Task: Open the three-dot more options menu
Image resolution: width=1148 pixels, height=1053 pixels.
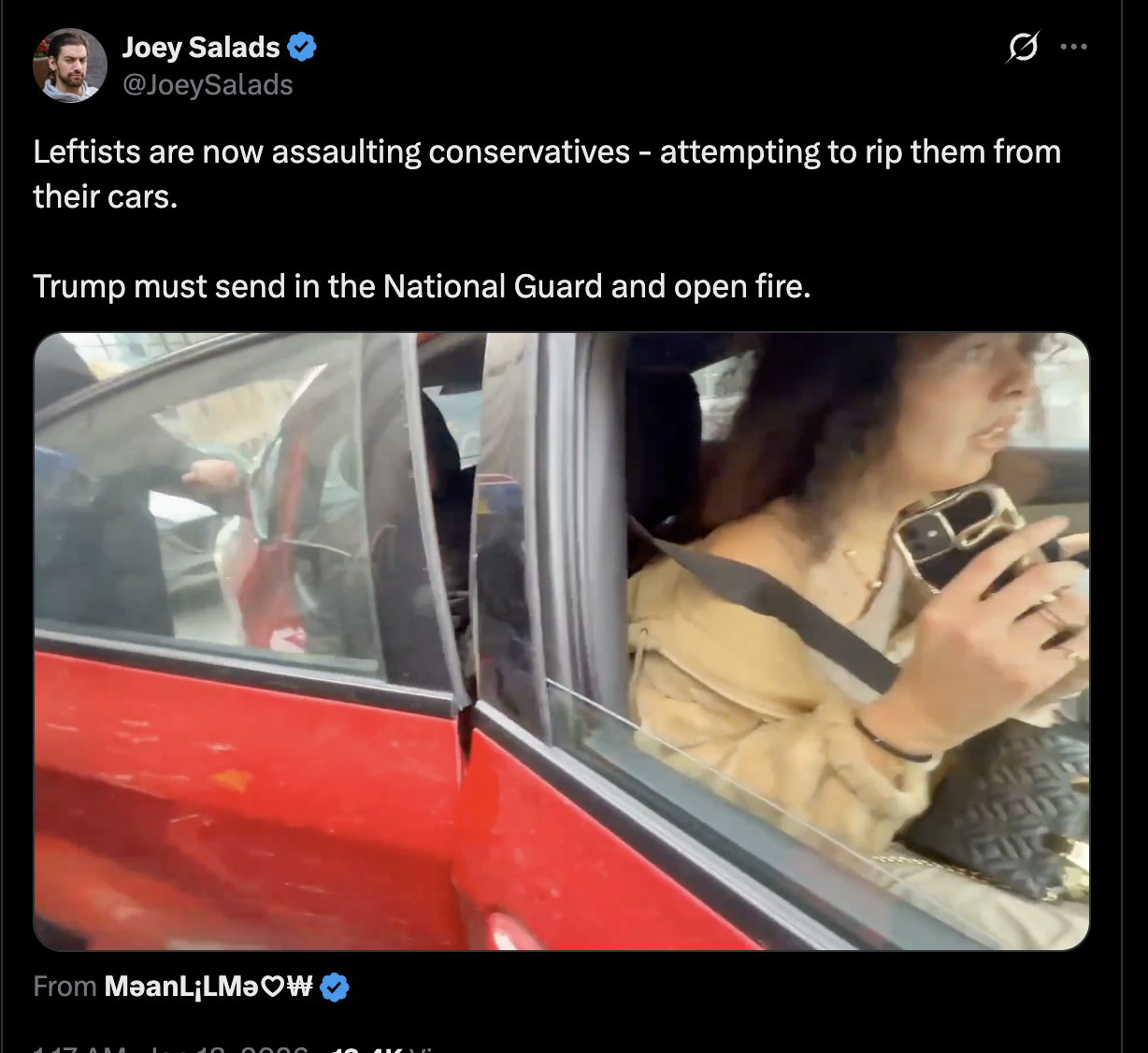Action: tap(1073, 46)
